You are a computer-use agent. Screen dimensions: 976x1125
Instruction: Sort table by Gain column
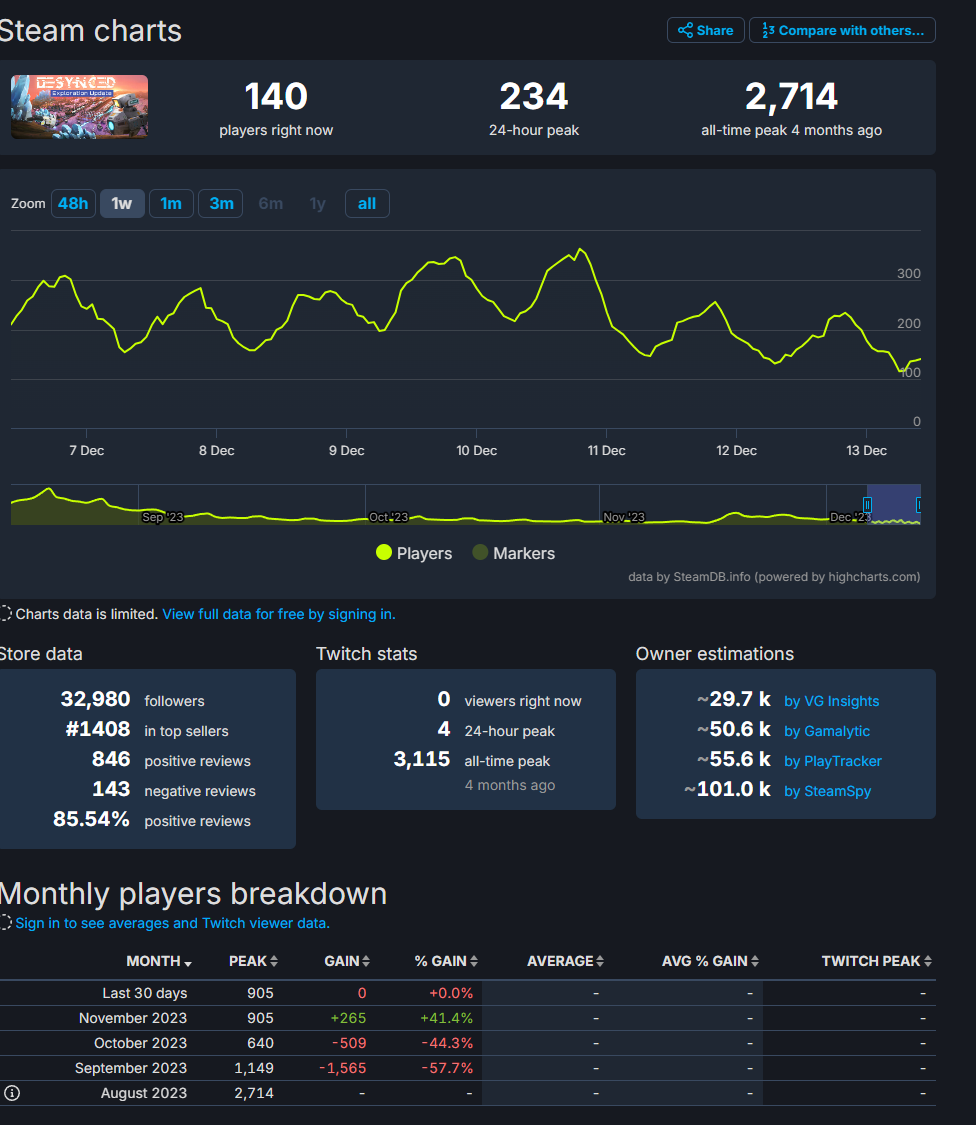tap(347, 961)
